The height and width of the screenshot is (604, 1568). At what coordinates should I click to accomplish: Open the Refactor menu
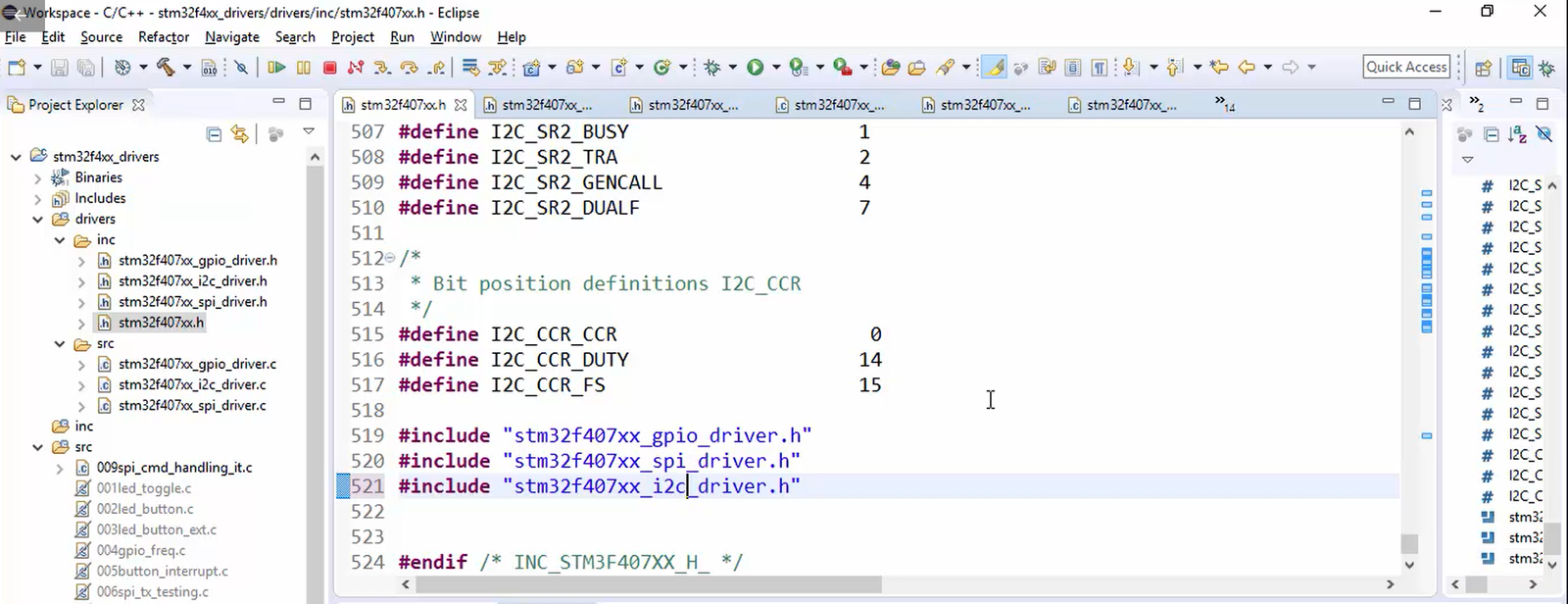[x=164, y=37]
